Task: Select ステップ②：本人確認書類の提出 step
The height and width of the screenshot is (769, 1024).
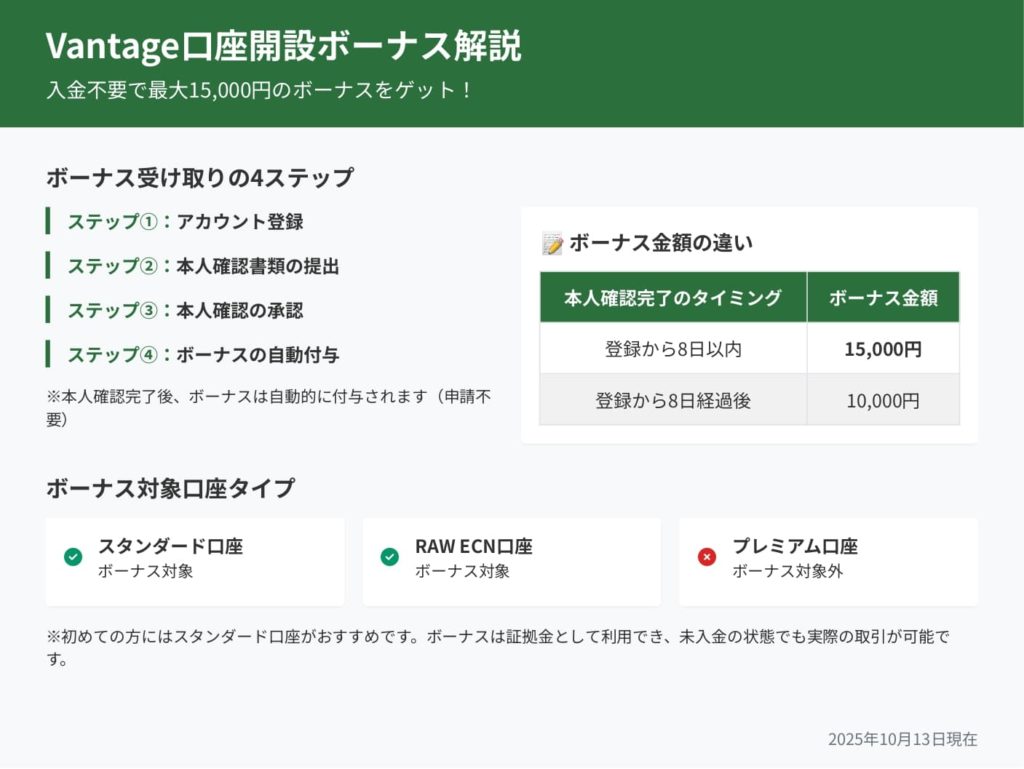Action: pos(203,266)
